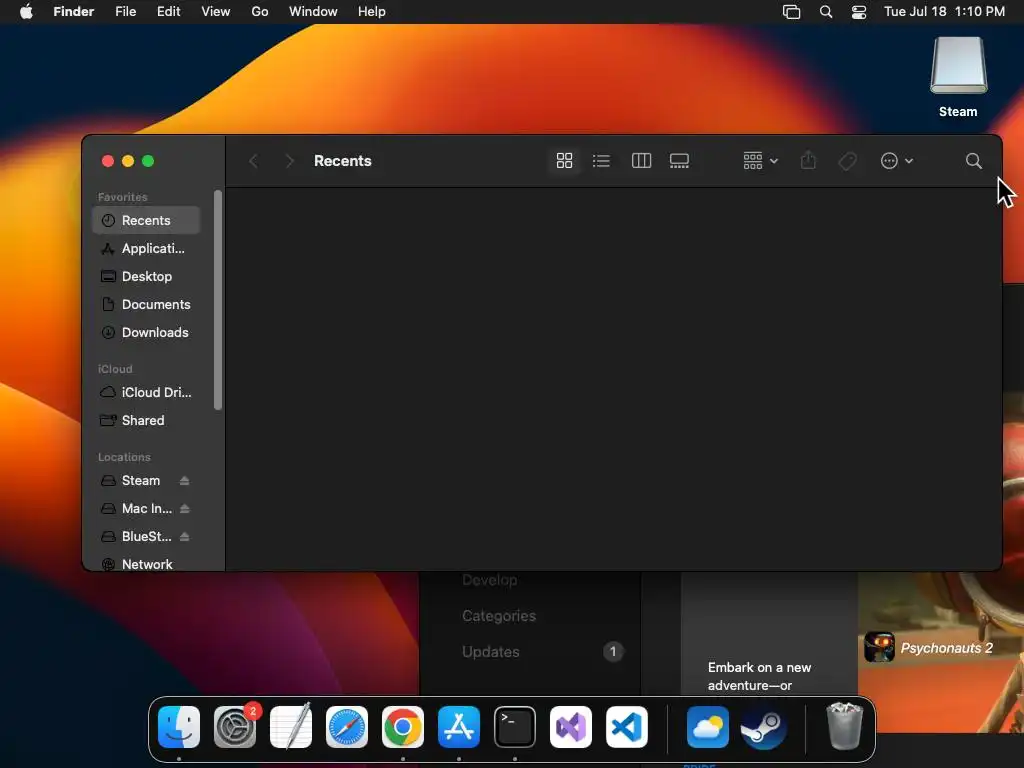Open Finder from the Dock
Viewport: 1024px width, 768px height.
click(x=179, y=727)
